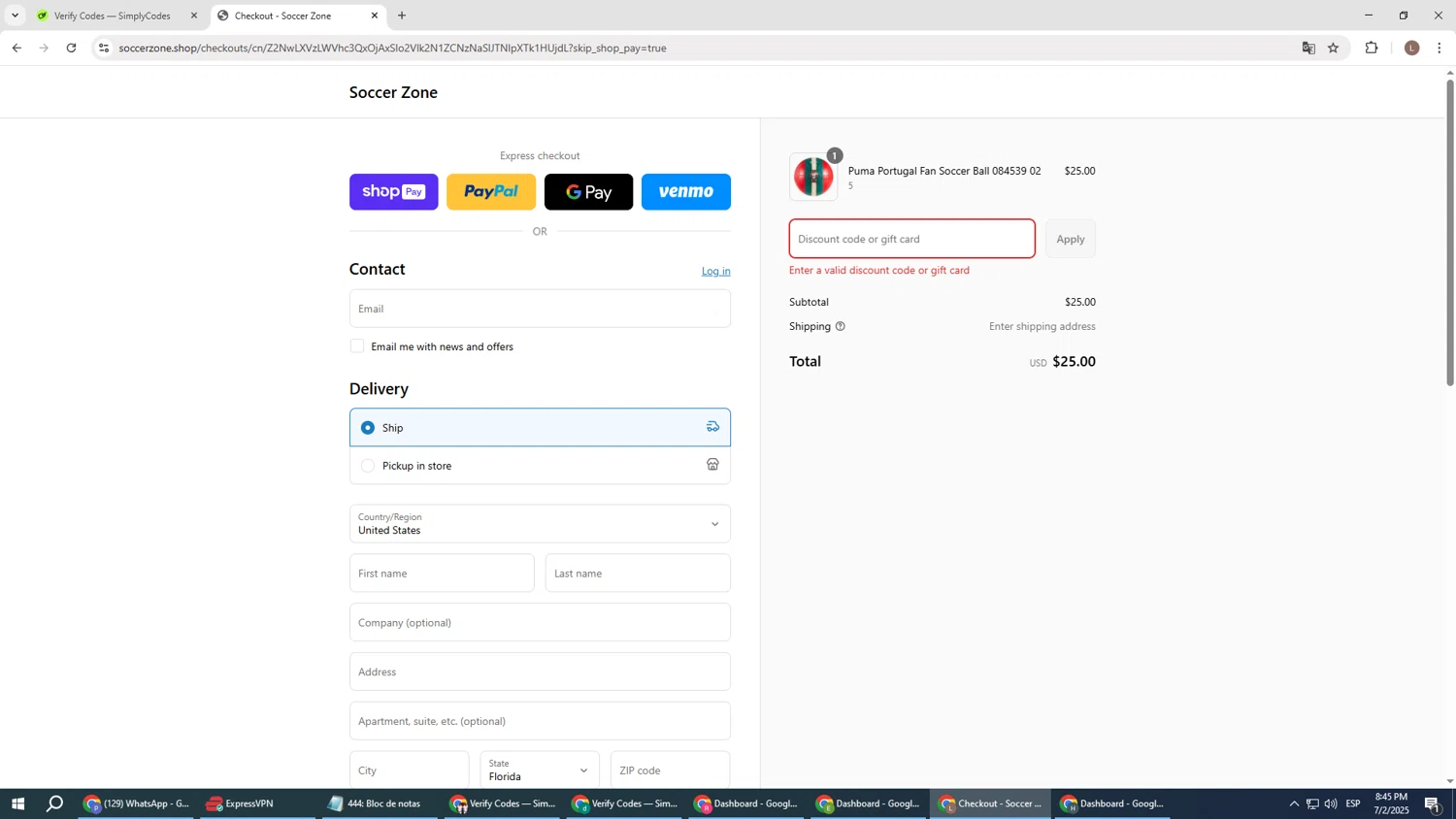Switch ESP keyboard language indicator
1456x819 pixels.
coord(1353,803)
